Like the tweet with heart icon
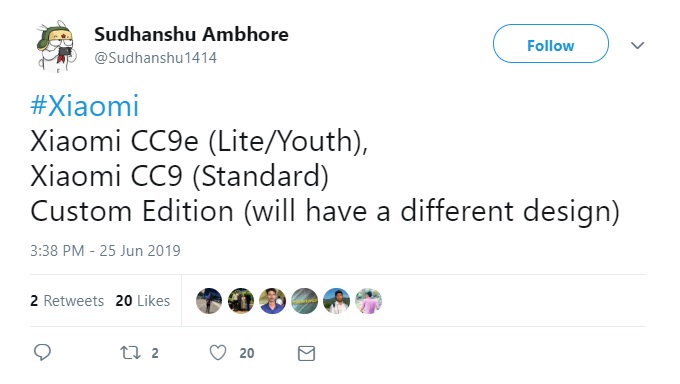Viewport: 680px width, 384px height. pyautogui.click(x=218, y=353)
